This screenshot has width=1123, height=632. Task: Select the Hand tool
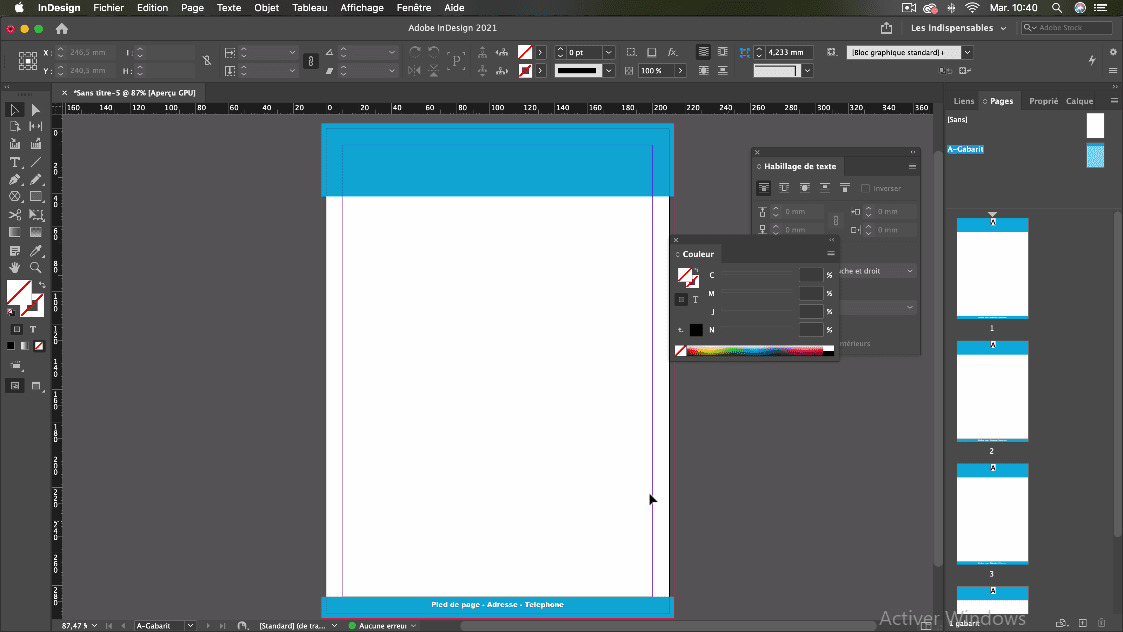tap(14, 267)
